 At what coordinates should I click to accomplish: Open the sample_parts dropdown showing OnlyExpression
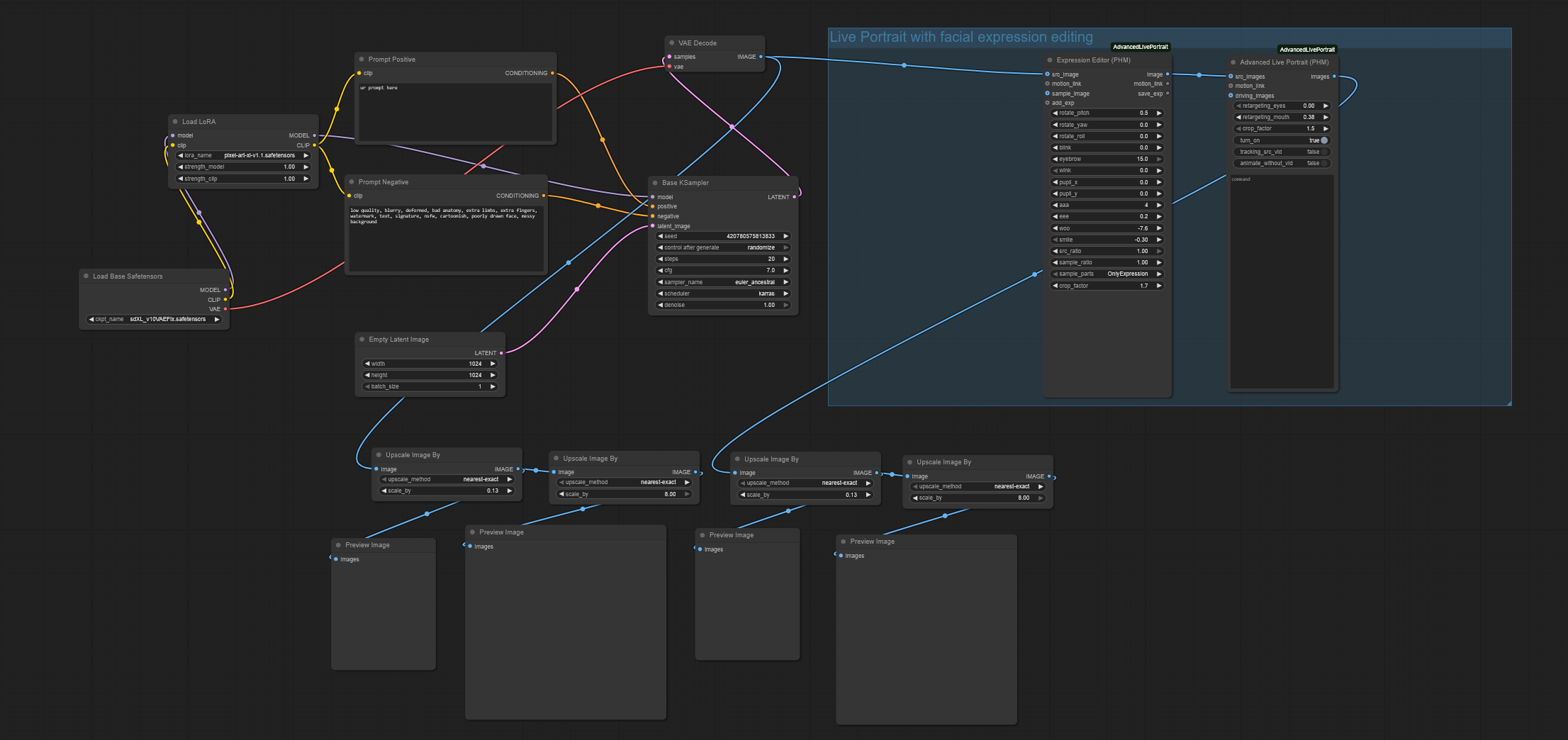1107,274
